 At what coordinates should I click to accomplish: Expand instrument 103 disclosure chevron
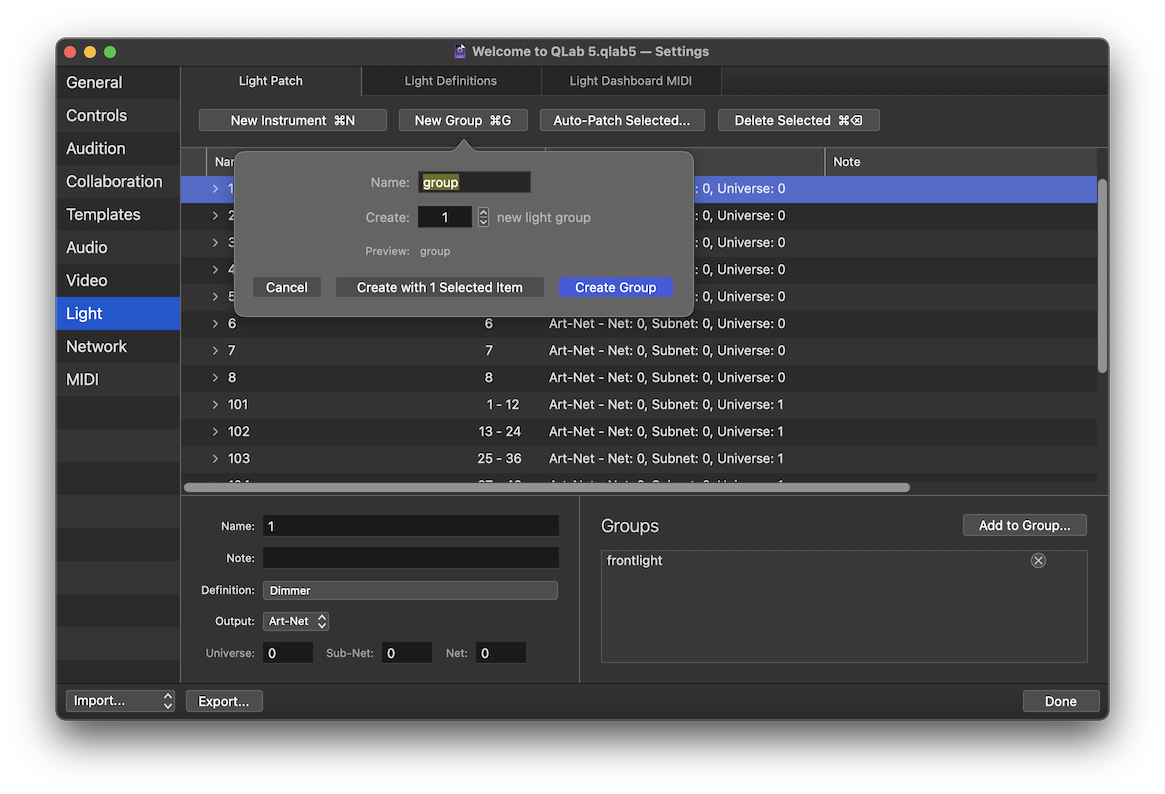coord(215,459)
